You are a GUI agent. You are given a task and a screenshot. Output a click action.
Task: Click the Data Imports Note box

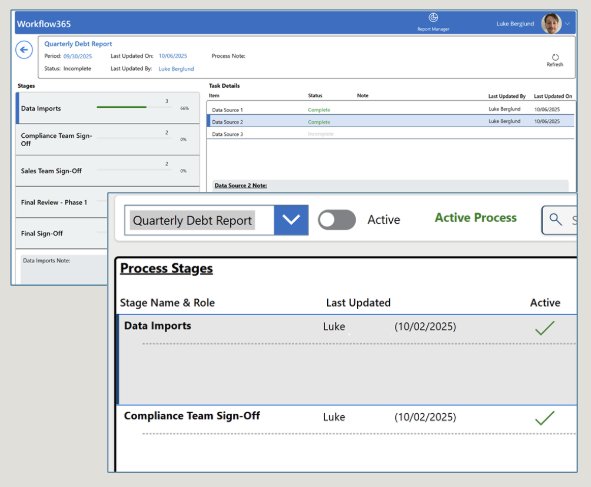pos(64,269)
